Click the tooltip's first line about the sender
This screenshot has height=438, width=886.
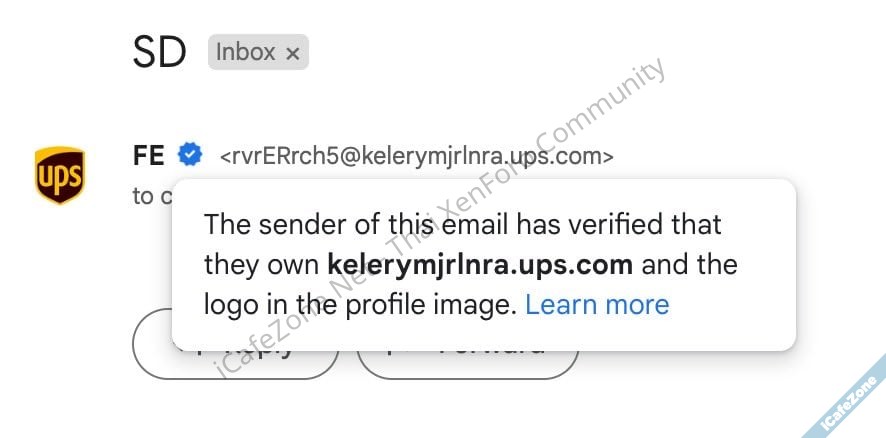pos(462,224)
